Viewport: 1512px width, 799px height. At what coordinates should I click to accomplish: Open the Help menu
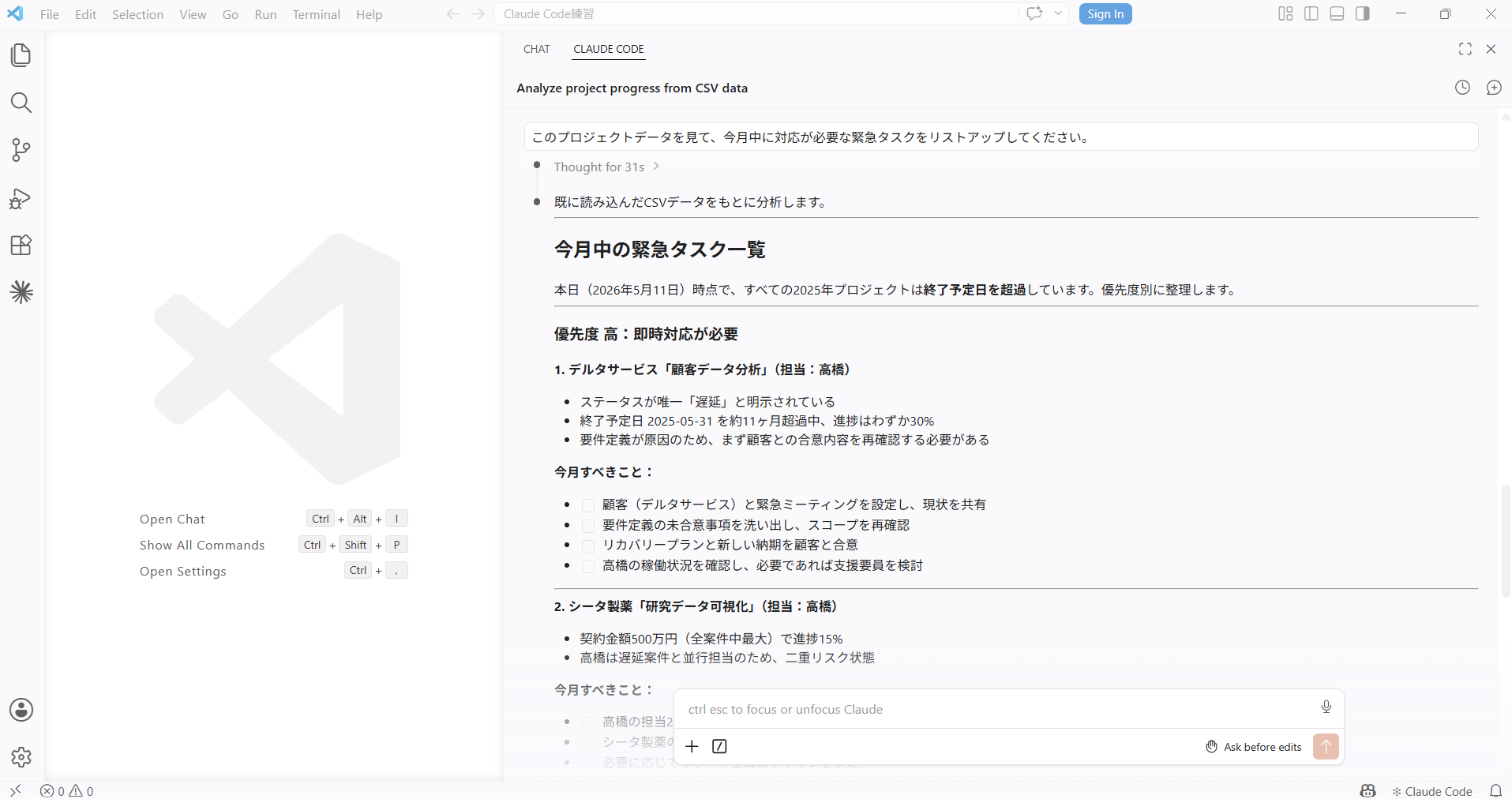tap(369, 14)
